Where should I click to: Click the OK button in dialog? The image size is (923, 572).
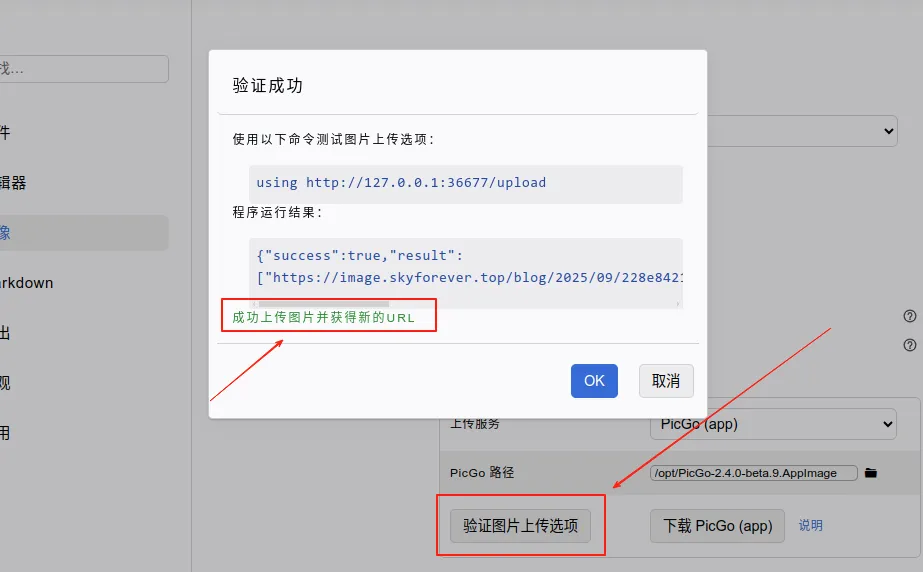pyautogui.click(x=594, y=381)
